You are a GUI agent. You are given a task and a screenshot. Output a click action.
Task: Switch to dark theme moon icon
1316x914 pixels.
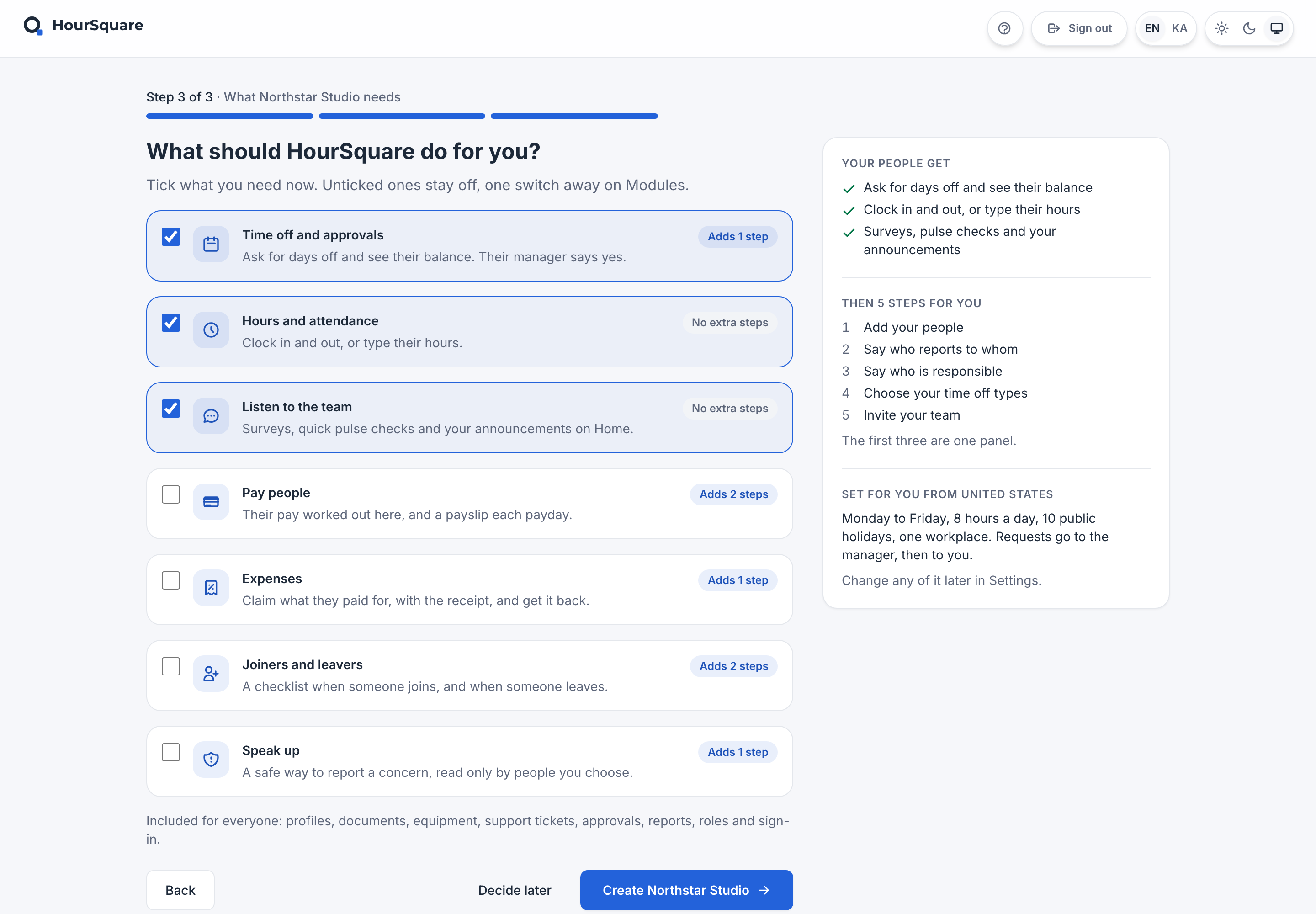[x=1249, y=28]
